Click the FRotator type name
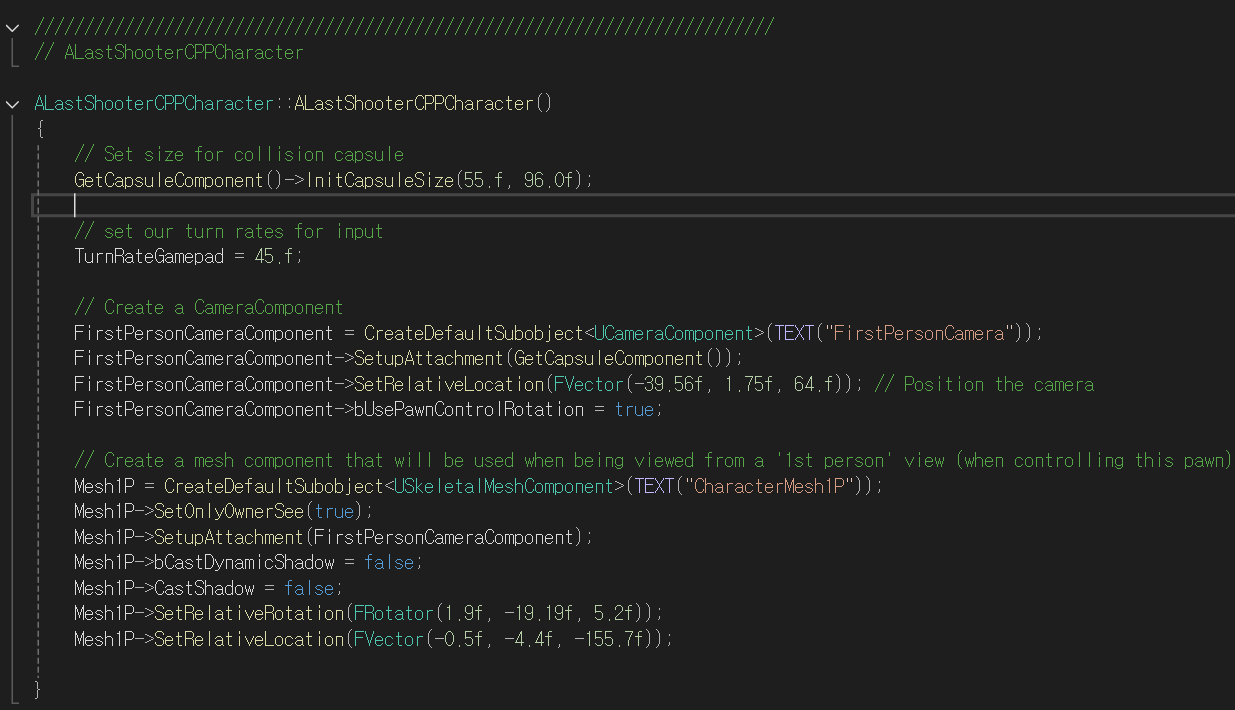The height and width of the screenshot is (710, 1235). point(394,613)
